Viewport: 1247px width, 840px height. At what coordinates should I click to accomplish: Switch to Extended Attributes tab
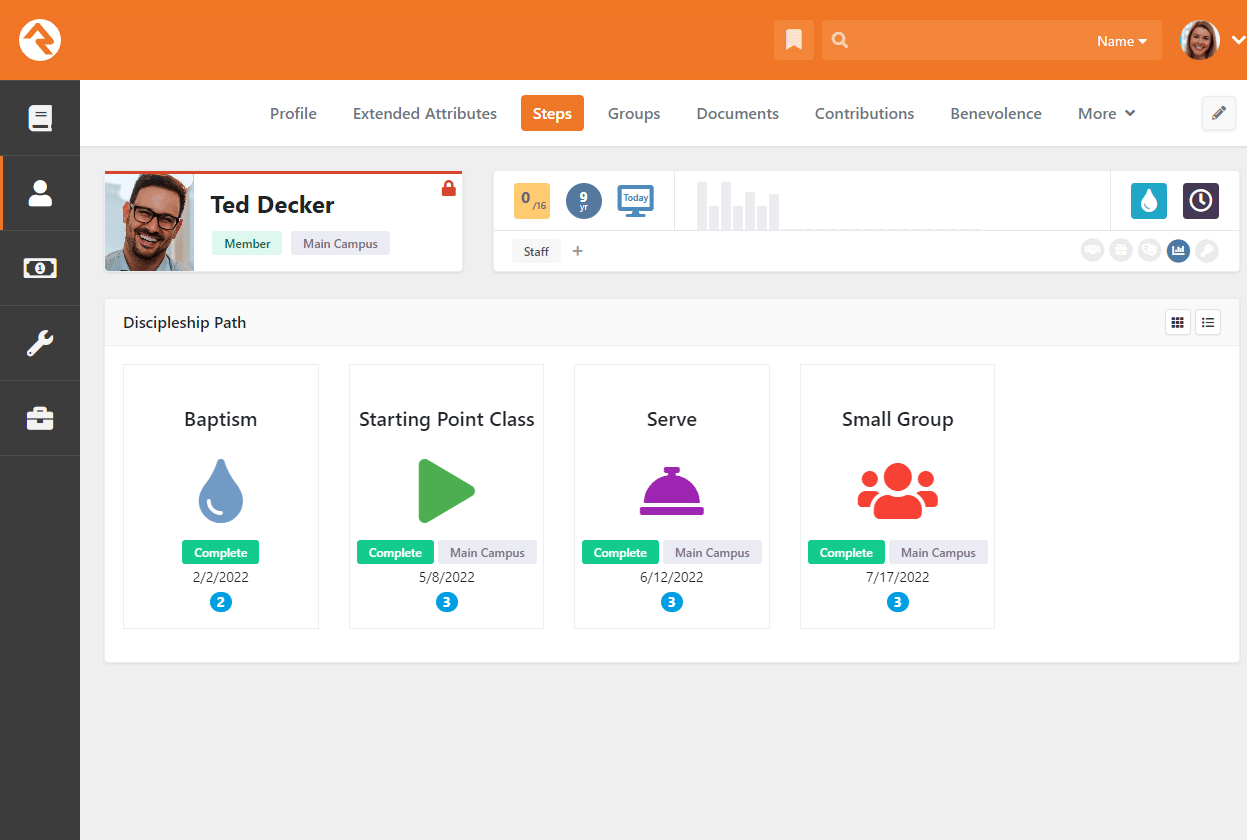425,113
